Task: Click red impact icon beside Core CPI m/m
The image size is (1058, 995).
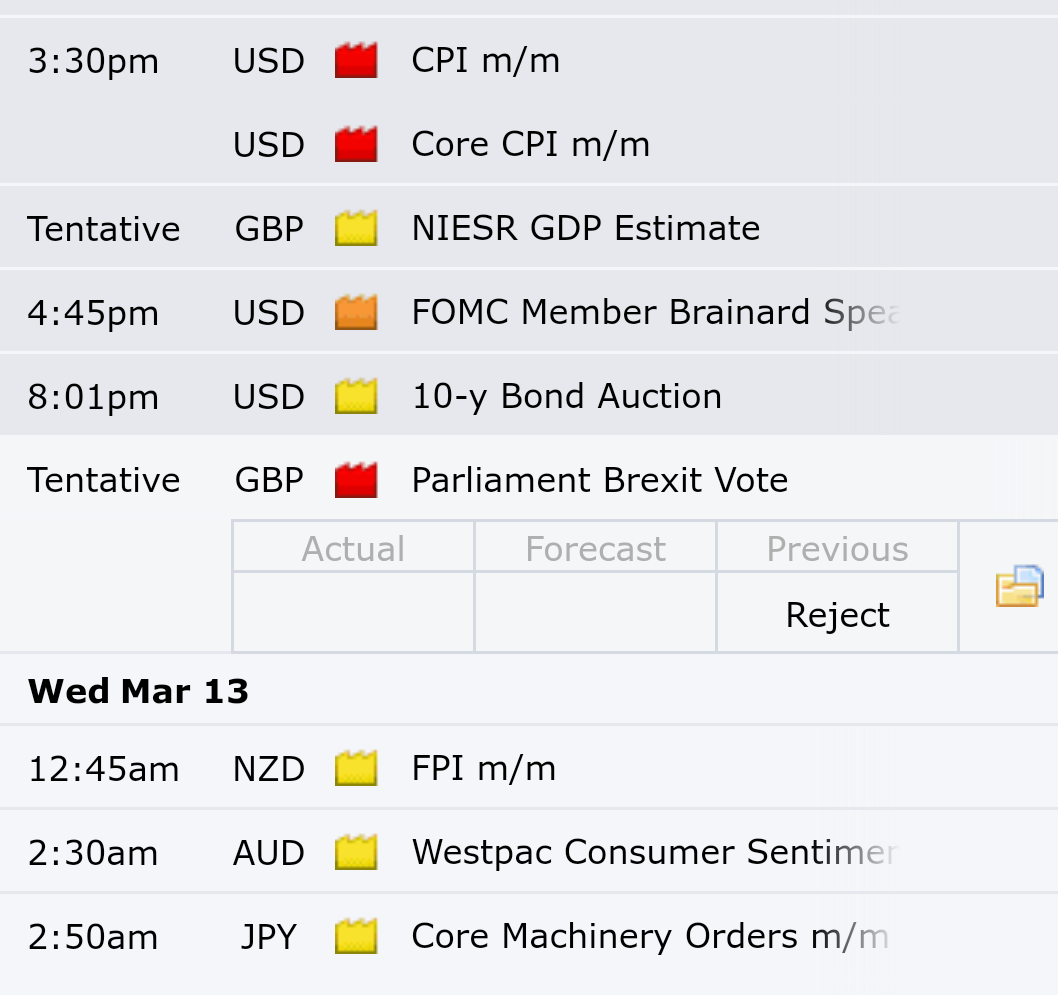Action: (x=356, y=145)
